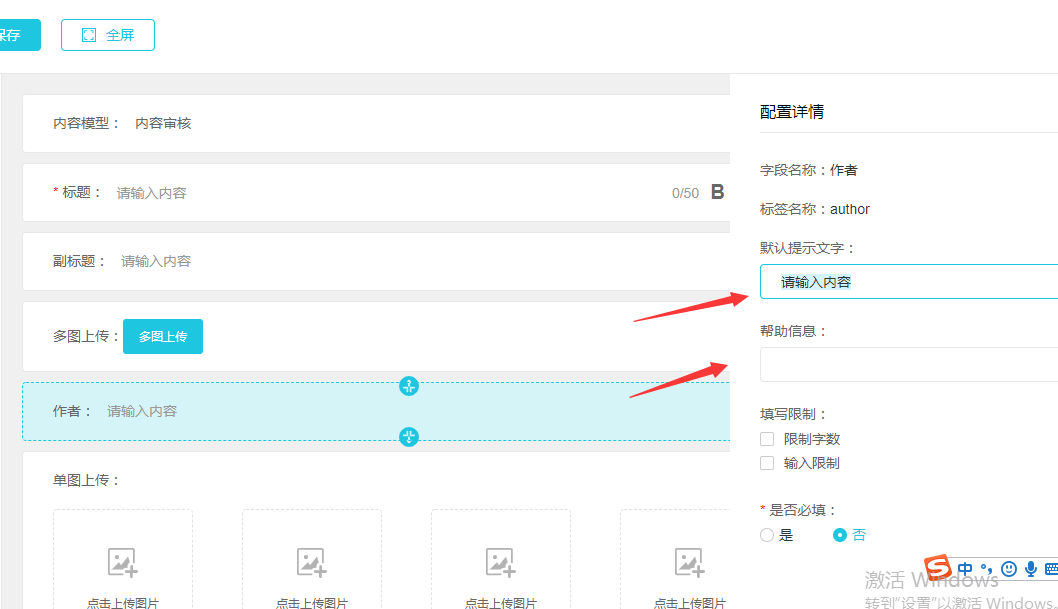Toggle the bold B icon in the 标题 row
Image resolution: width=1058 pixels, height=609 pixels.
(x=717, y=192)
